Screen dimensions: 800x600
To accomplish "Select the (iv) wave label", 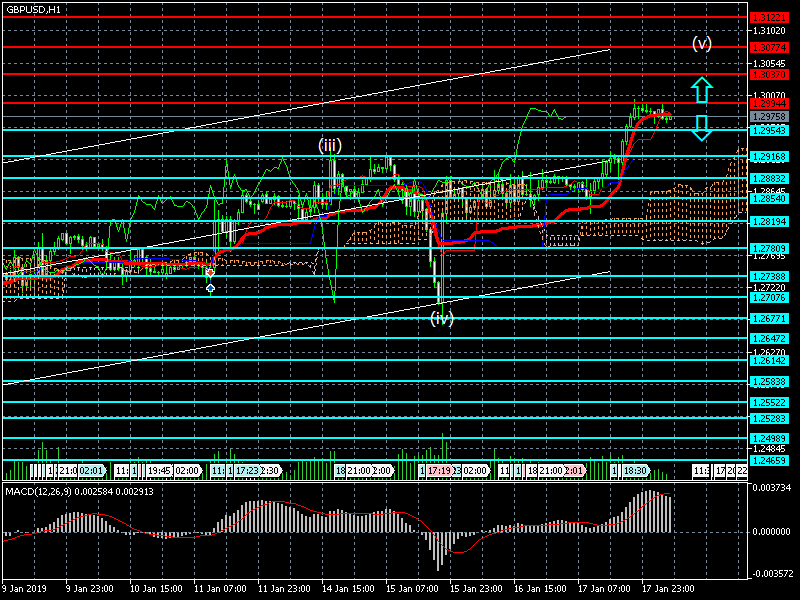I will point(441,318).
